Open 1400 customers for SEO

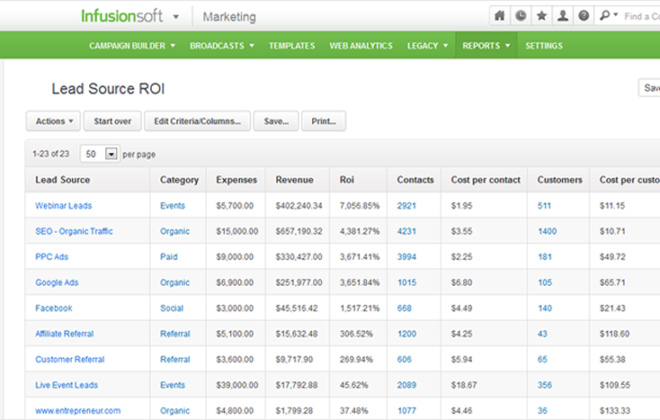click(547, 231)
